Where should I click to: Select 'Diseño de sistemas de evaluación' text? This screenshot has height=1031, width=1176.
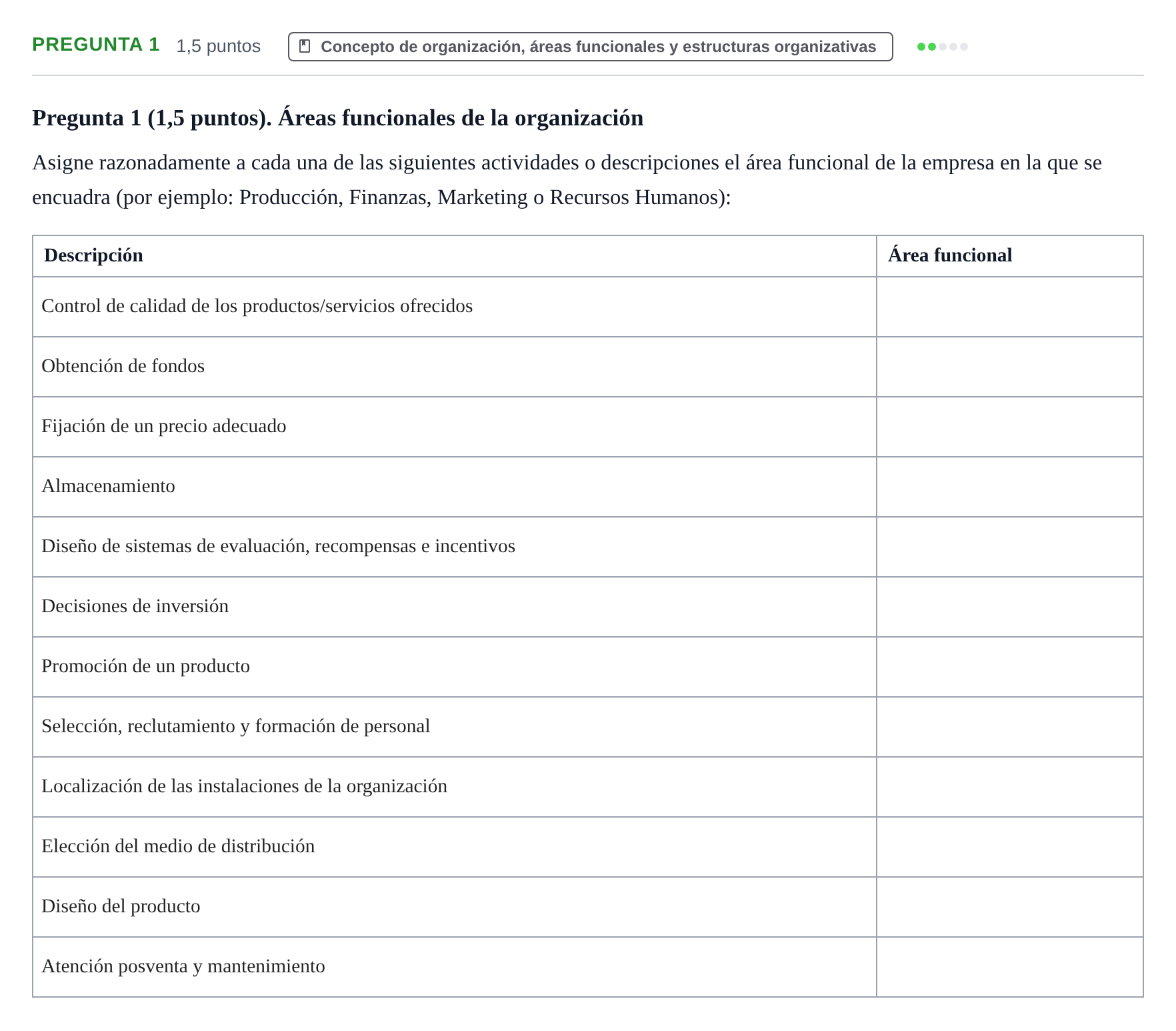pos(278,546)
